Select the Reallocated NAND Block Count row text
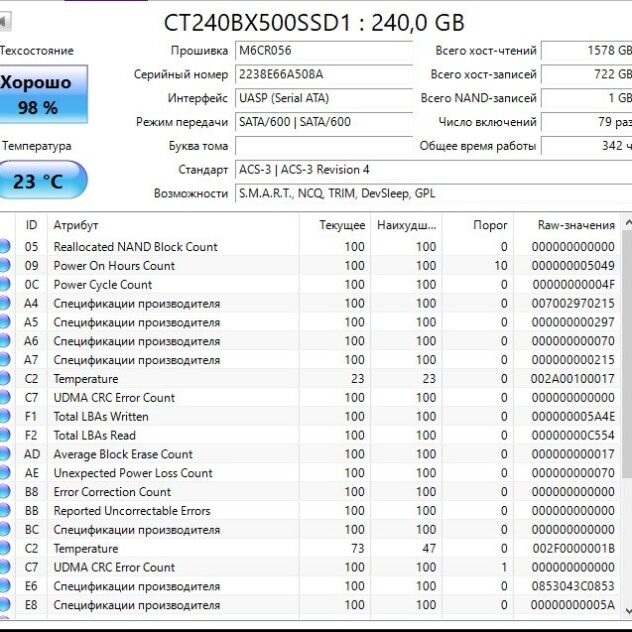 tap(135, 247)
